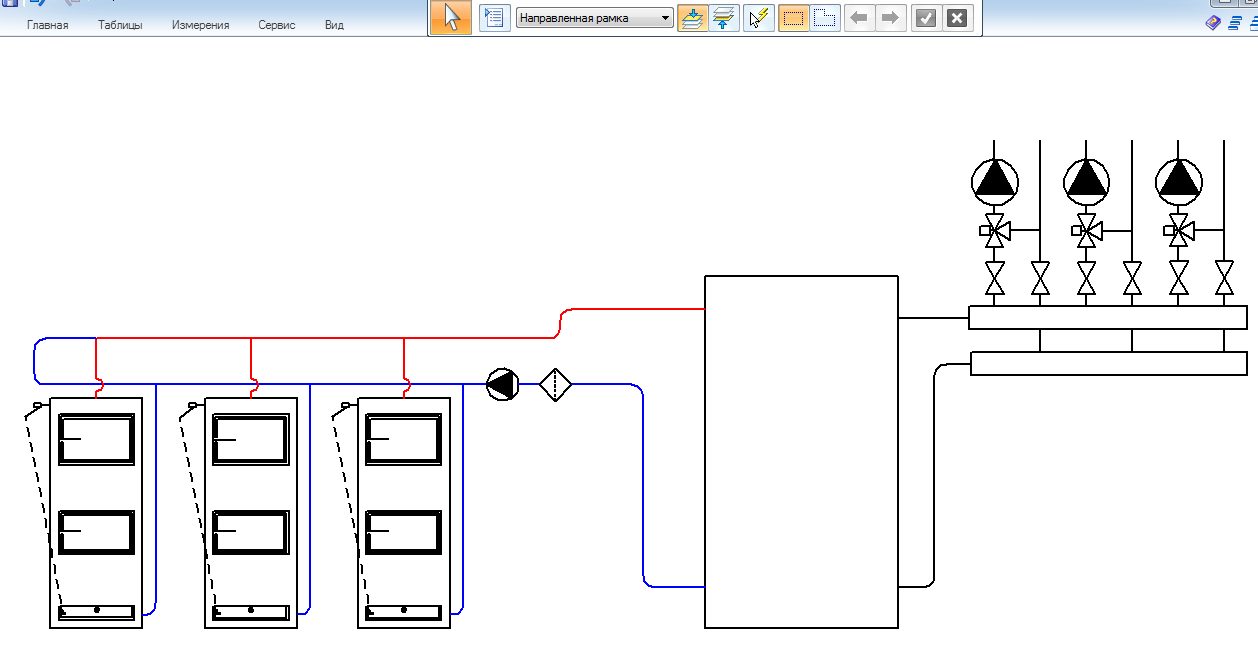Select the diamond filter symbol on the blue pipe

(x=555, y=384)
